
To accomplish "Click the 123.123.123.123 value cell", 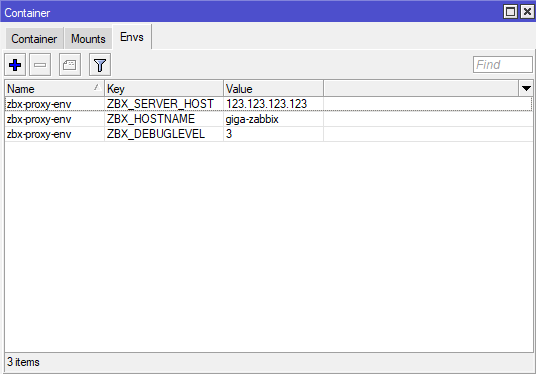I will (273, 104).
